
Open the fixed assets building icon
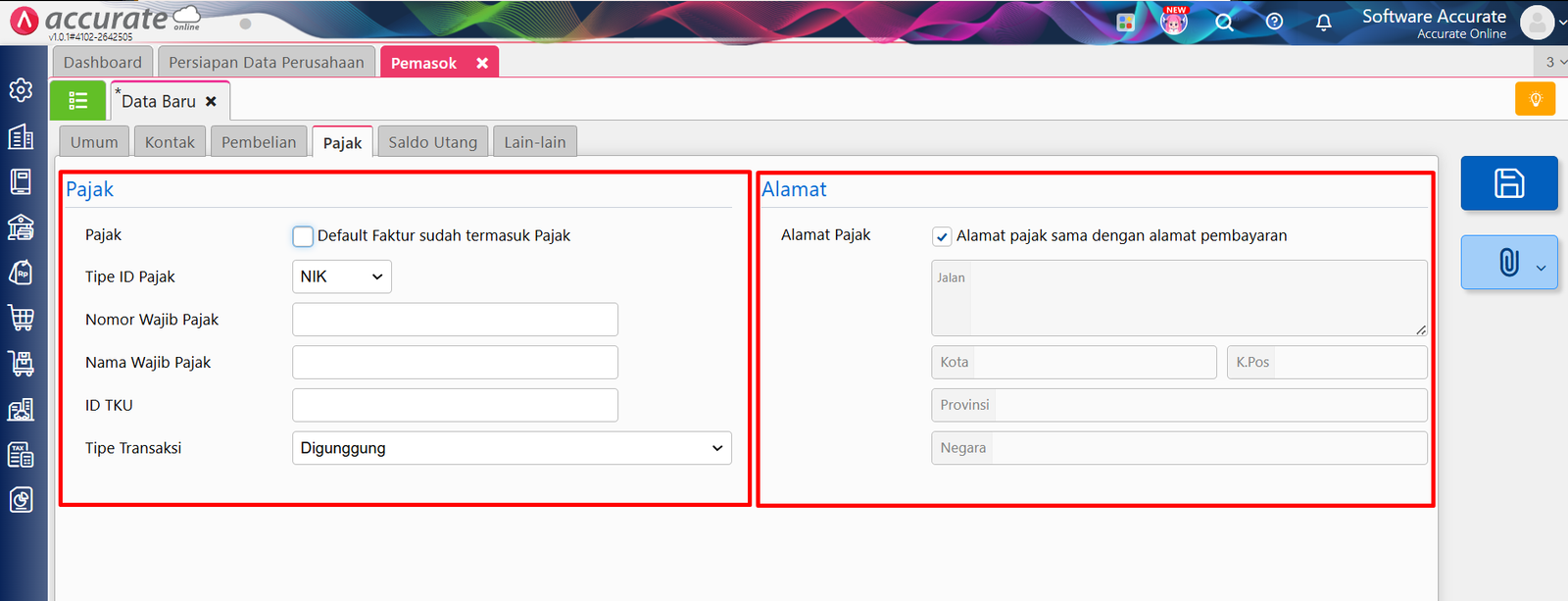tap(21, 409)
